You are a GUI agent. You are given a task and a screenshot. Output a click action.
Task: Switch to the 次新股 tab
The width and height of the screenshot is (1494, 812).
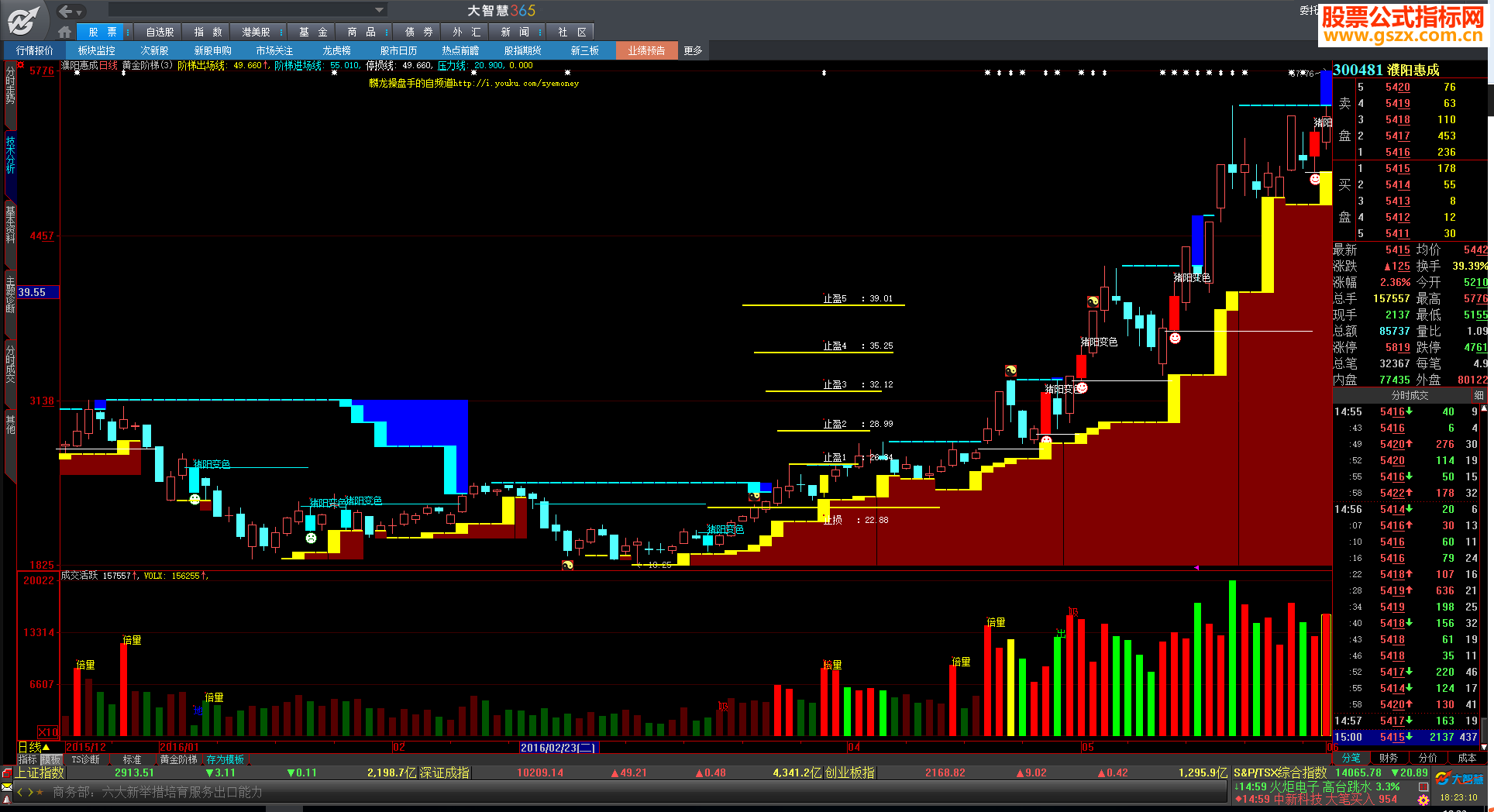click(154, 50)
